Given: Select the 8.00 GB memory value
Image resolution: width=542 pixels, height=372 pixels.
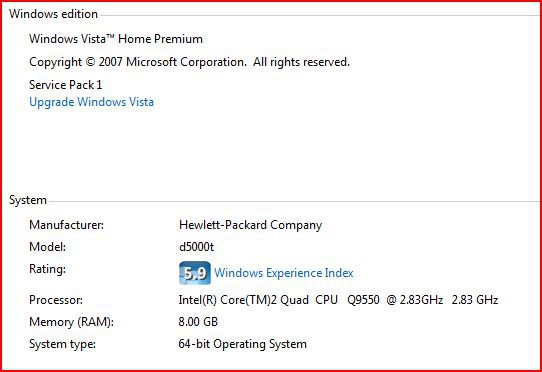Looking at the screenshot, I should coord(198,322).
